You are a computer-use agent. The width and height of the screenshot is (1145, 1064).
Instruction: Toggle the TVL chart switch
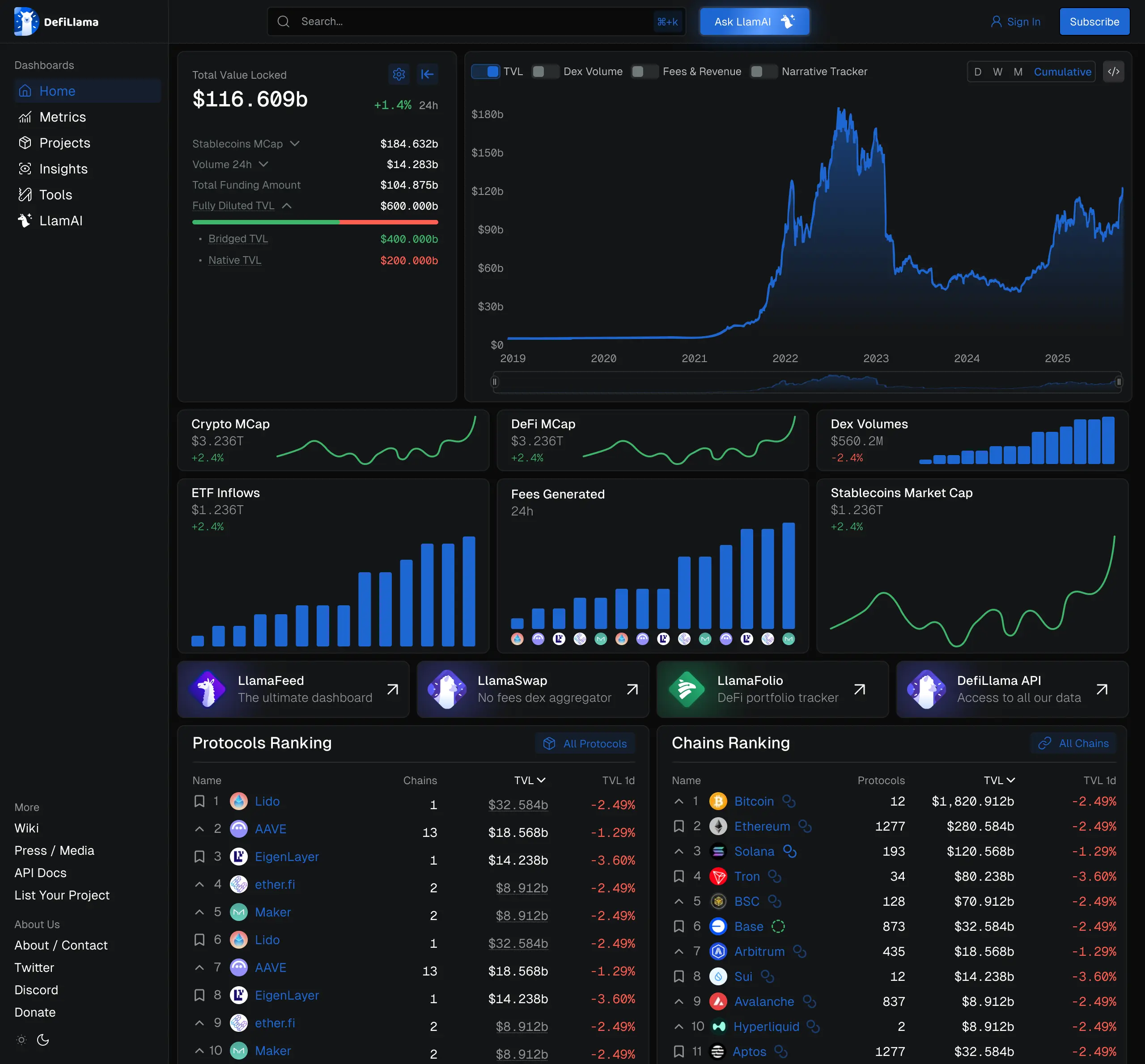tap(486, 72)
